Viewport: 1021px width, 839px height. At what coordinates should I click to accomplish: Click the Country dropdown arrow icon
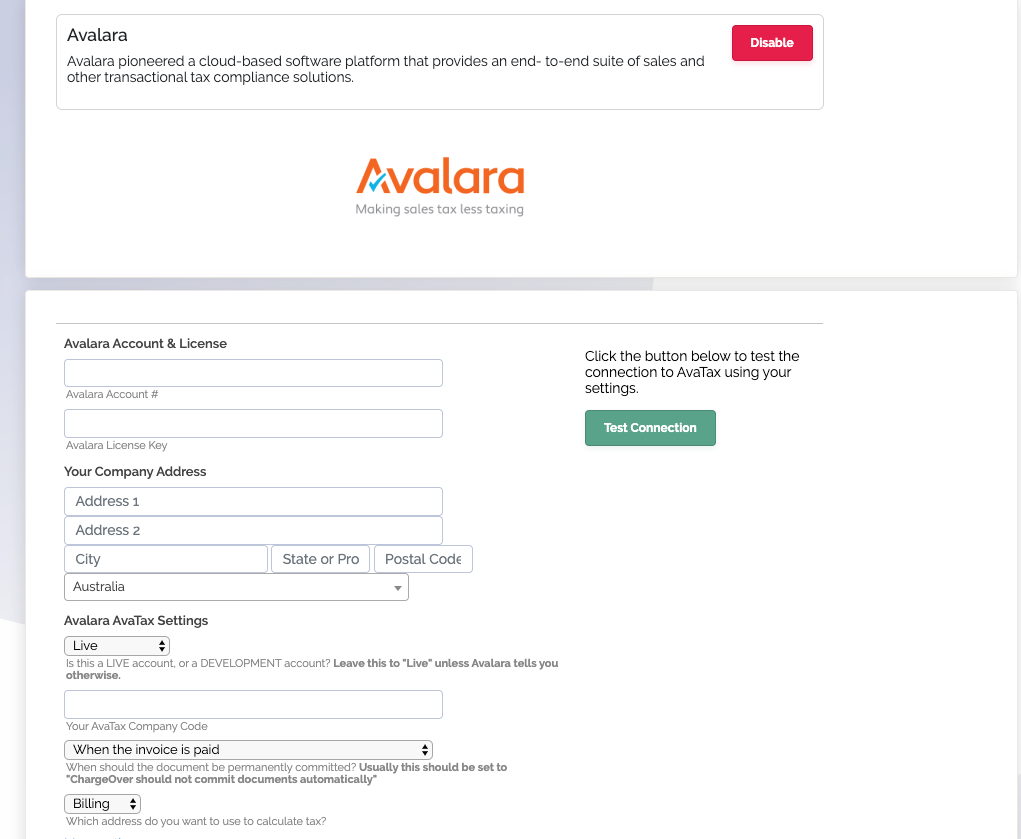(x=397, y=588)
